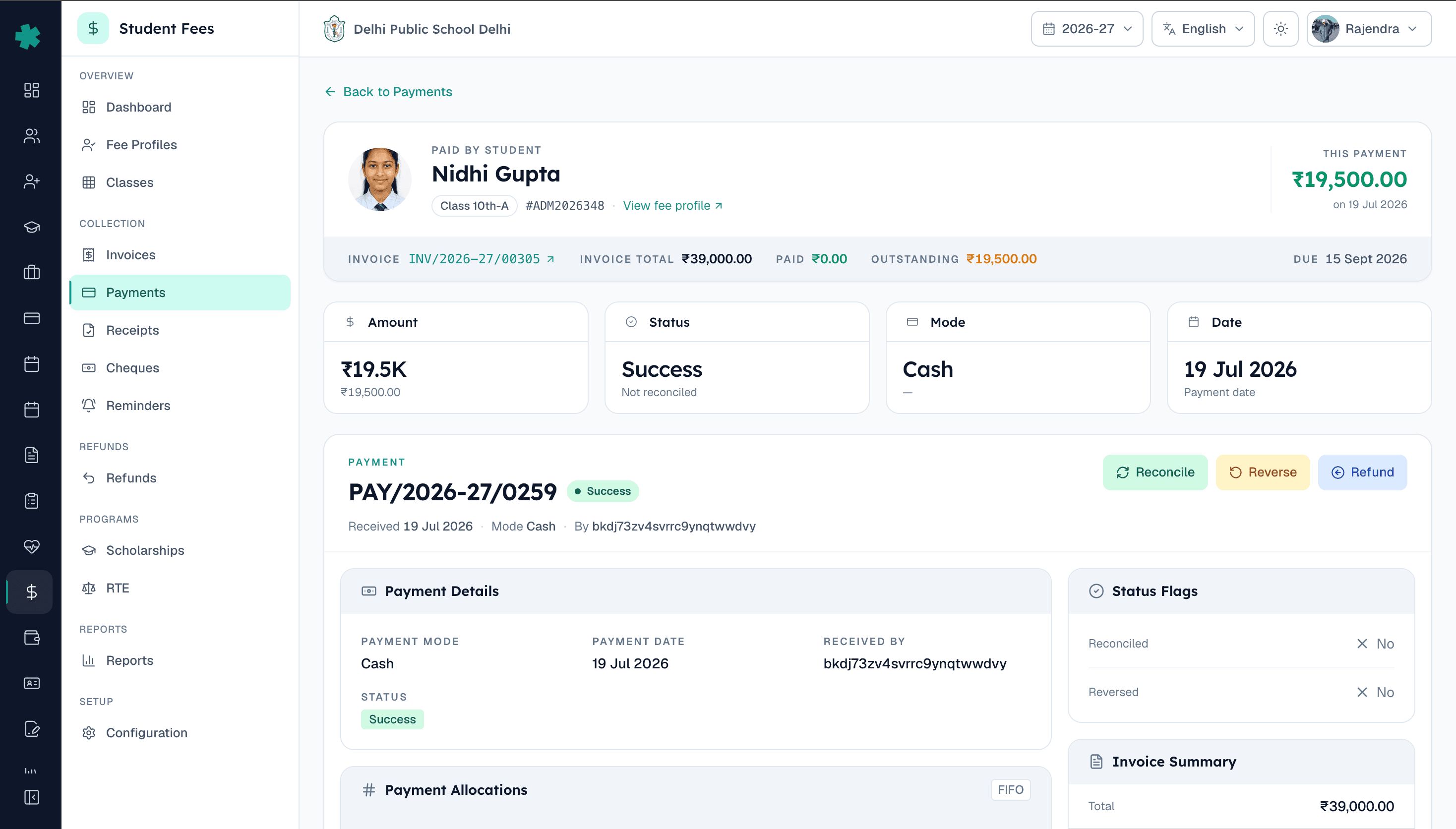
Task: Toggle the light/dark theme sun button
Action: (x=1280, y=28)
